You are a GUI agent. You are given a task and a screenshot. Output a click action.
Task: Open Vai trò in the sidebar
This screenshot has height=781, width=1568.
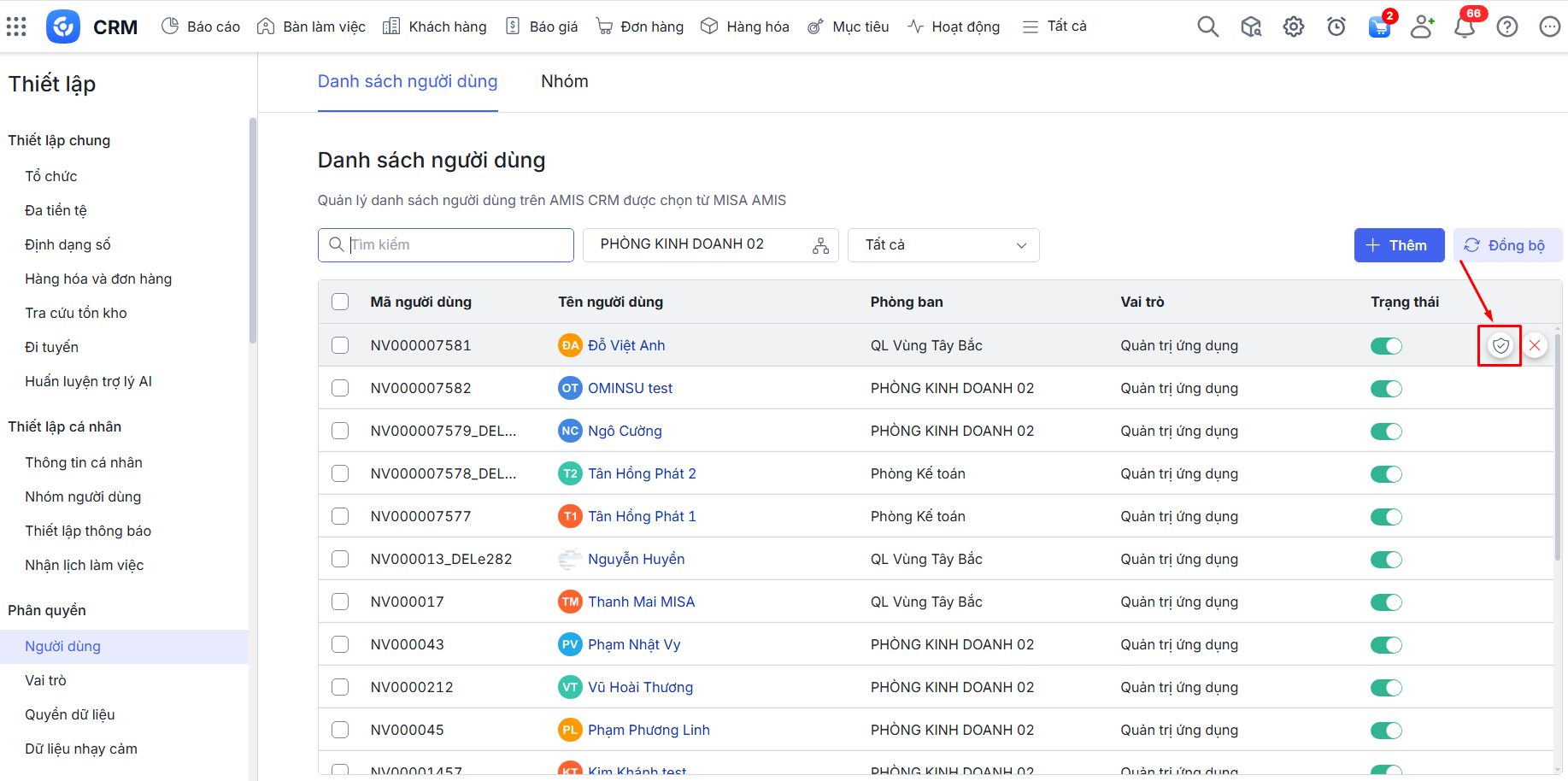[45, 680]
